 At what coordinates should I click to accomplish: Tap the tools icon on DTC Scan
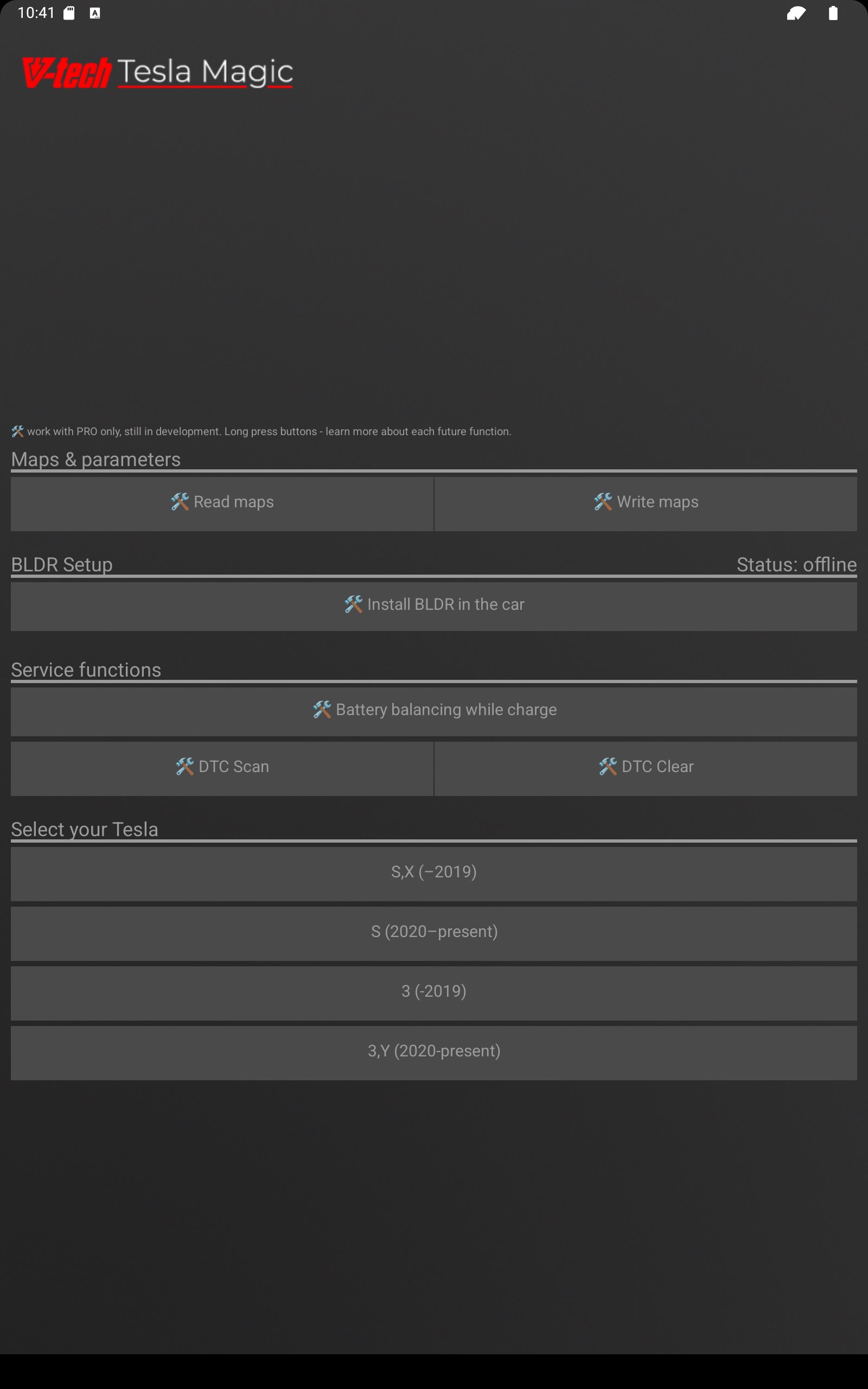[x=184, y=767]
